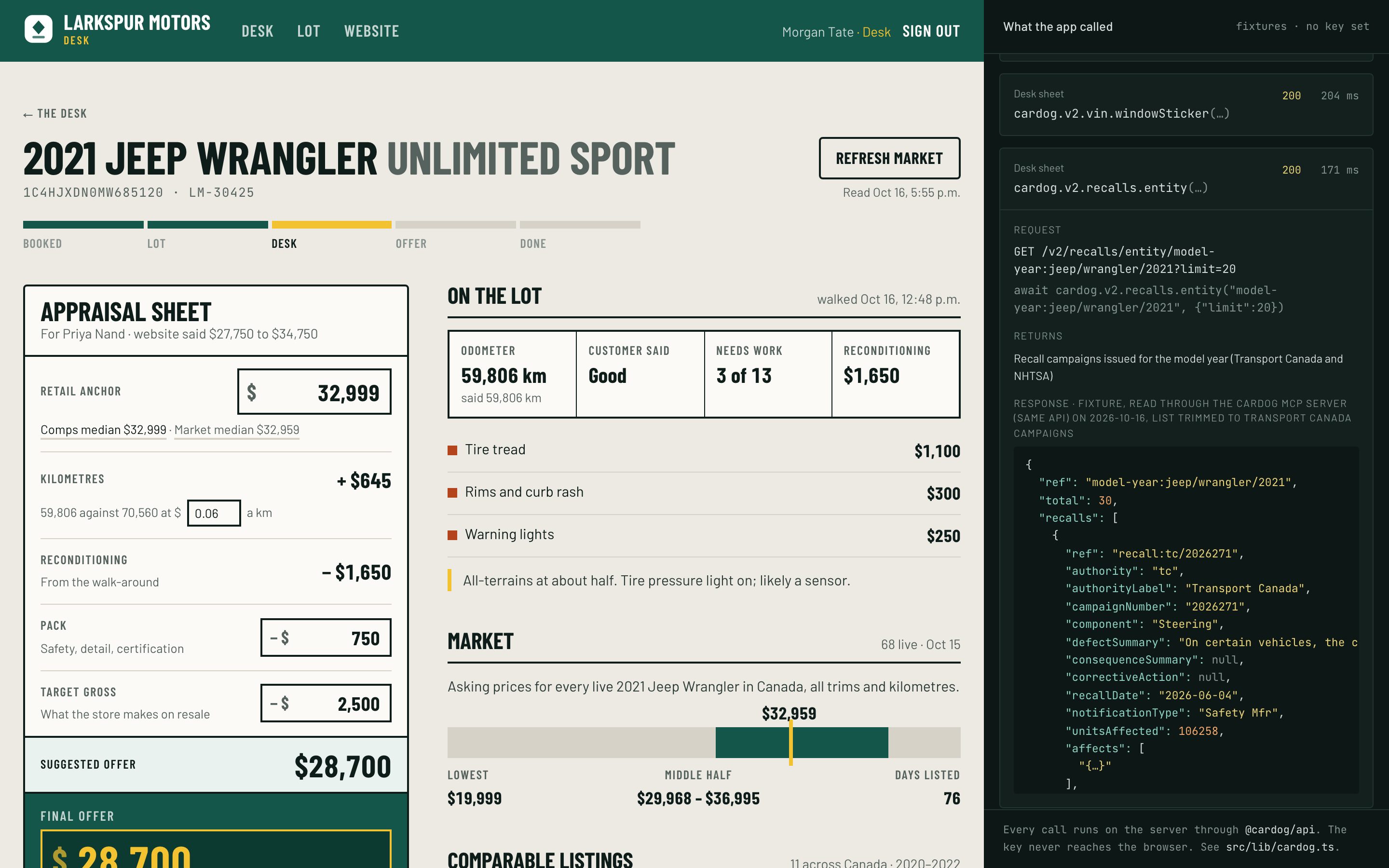This screenshot has width=1389, height=868.
Task: Click the Days Listed 76 value
Action: [x=952, y=799]
